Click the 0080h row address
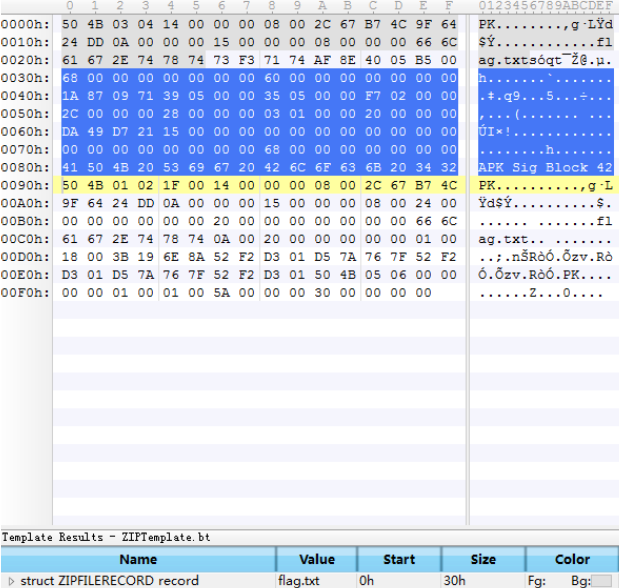 click(25, 168)
